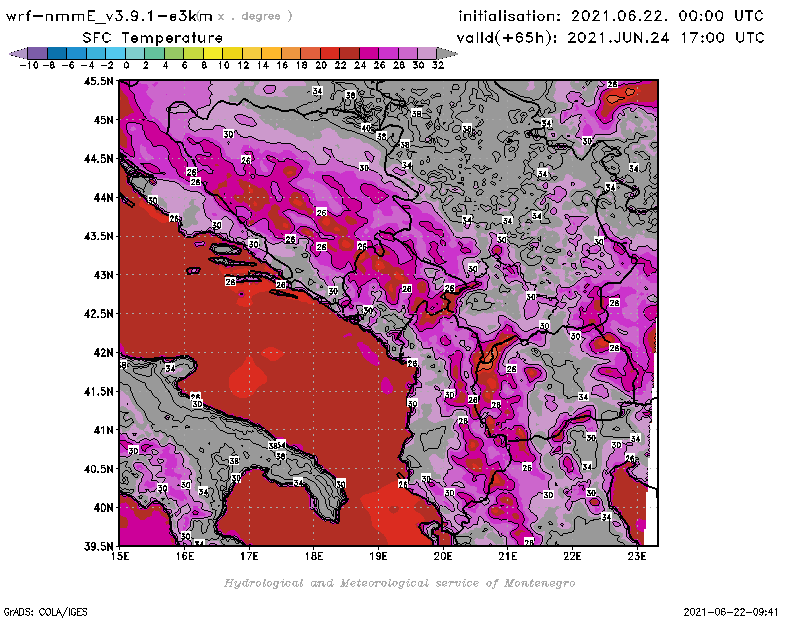
Task: Select the 39.5N latitude label
Action: [98, 547]
